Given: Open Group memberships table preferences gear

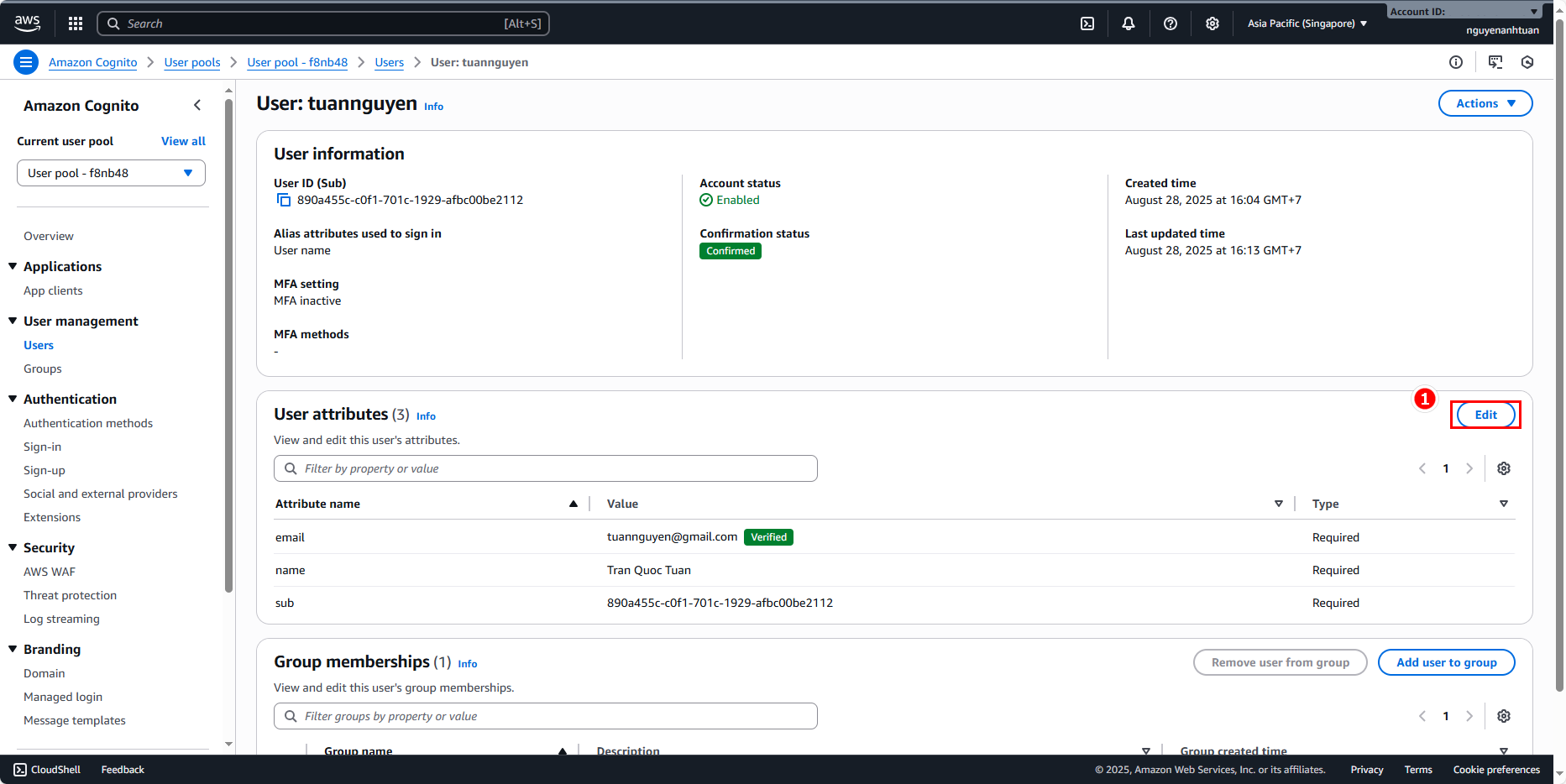Looking at the screenshot, I should [x=1504, y=716].
